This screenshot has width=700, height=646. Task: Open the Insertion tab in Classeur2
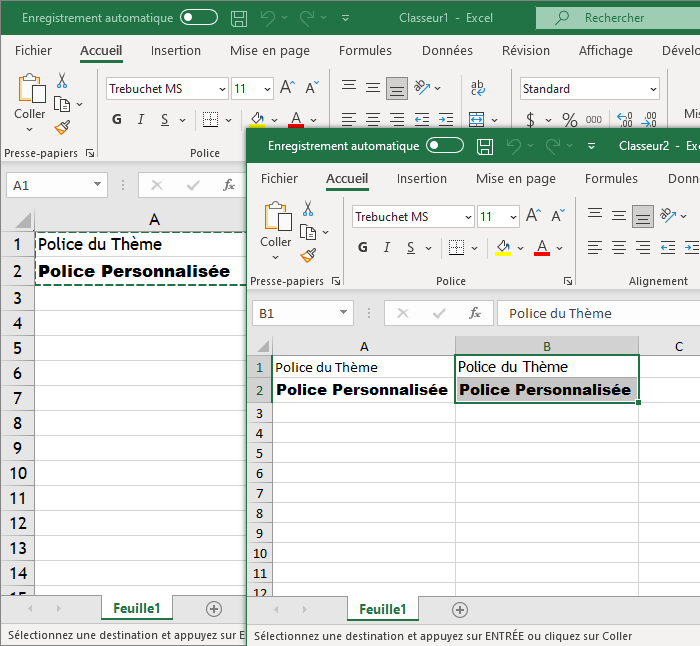click(x=421, y=179)
